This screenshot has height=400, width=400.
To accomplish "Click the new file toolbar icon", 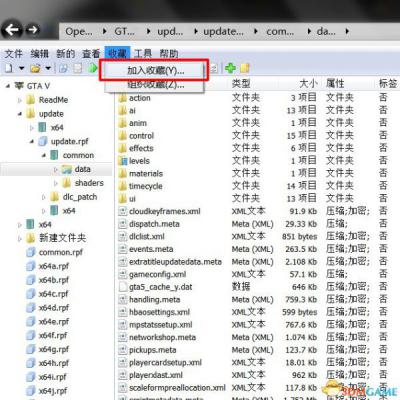I will point(9,68).
